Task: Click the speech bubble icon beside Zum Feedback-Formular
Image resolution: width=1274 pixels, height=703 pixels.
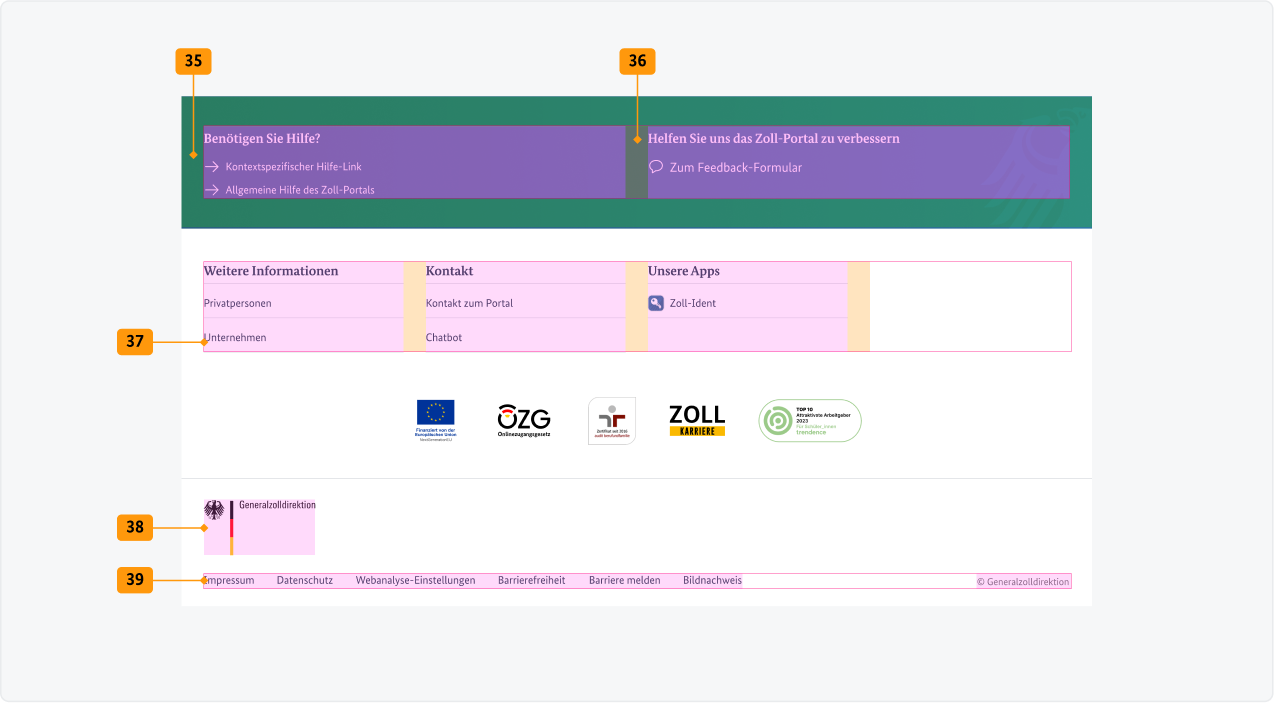Action: 655,167
